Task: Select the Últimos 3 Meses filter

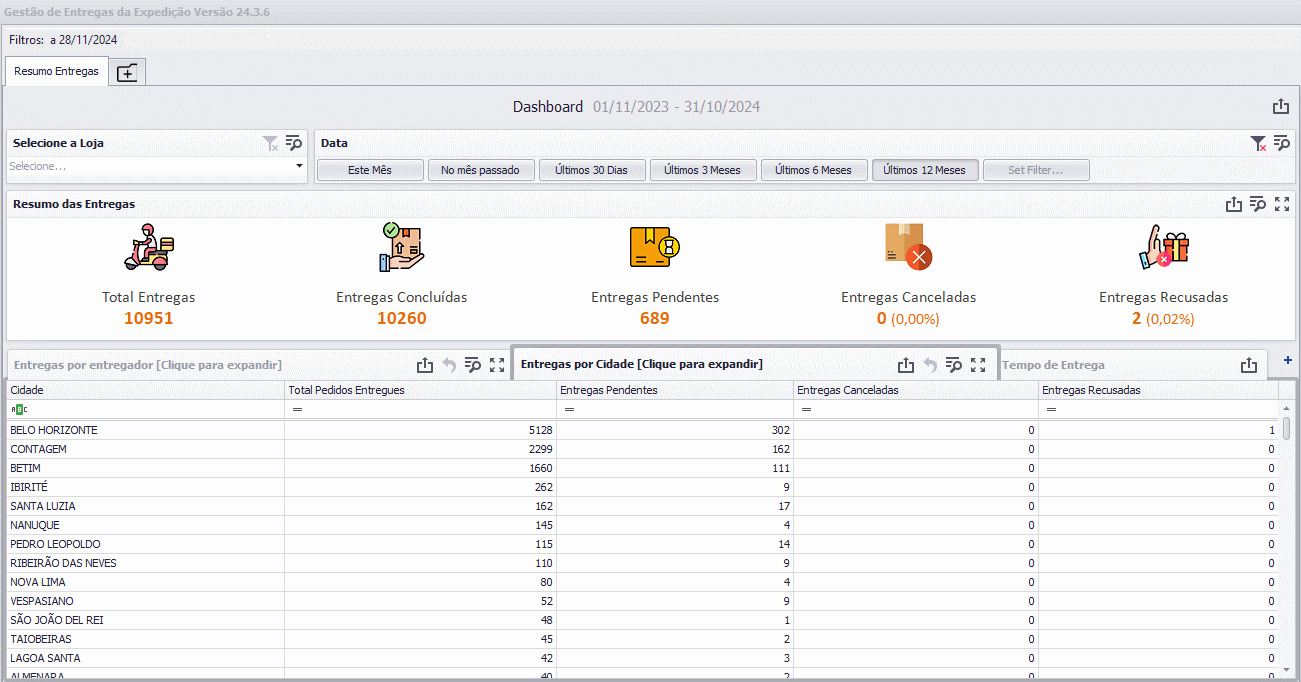Action: pyautogui.click(x=703, y=170)
